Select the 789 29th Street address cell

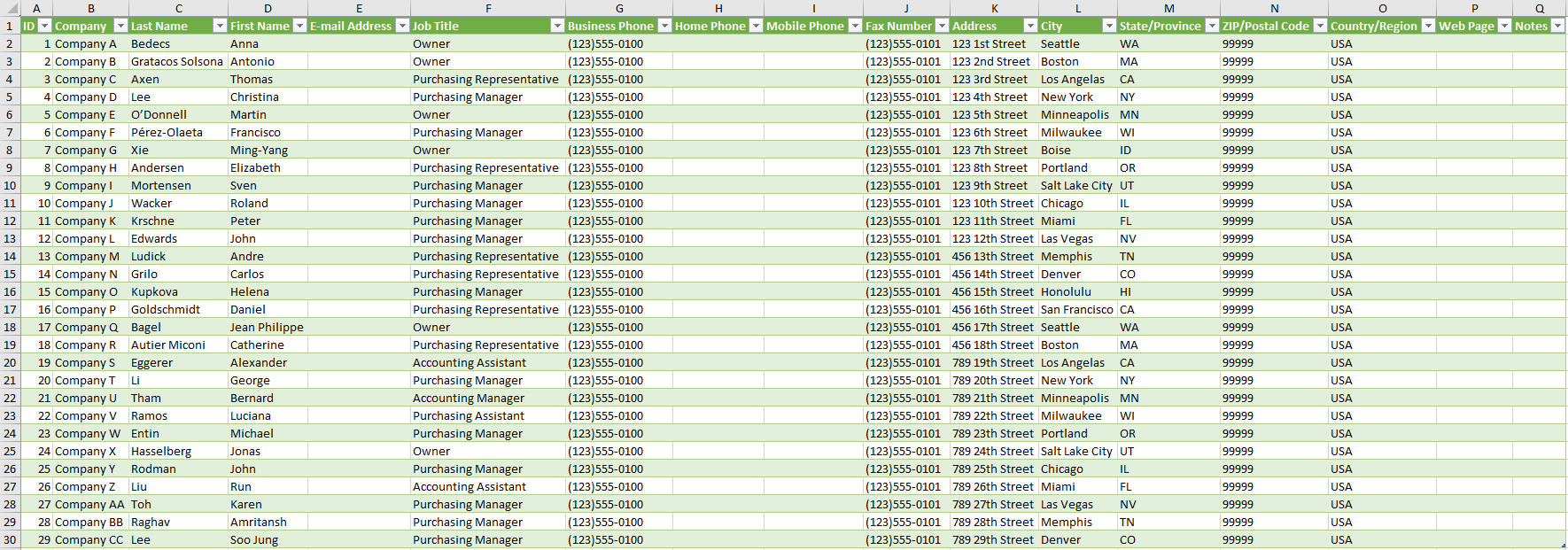[995, 539]
